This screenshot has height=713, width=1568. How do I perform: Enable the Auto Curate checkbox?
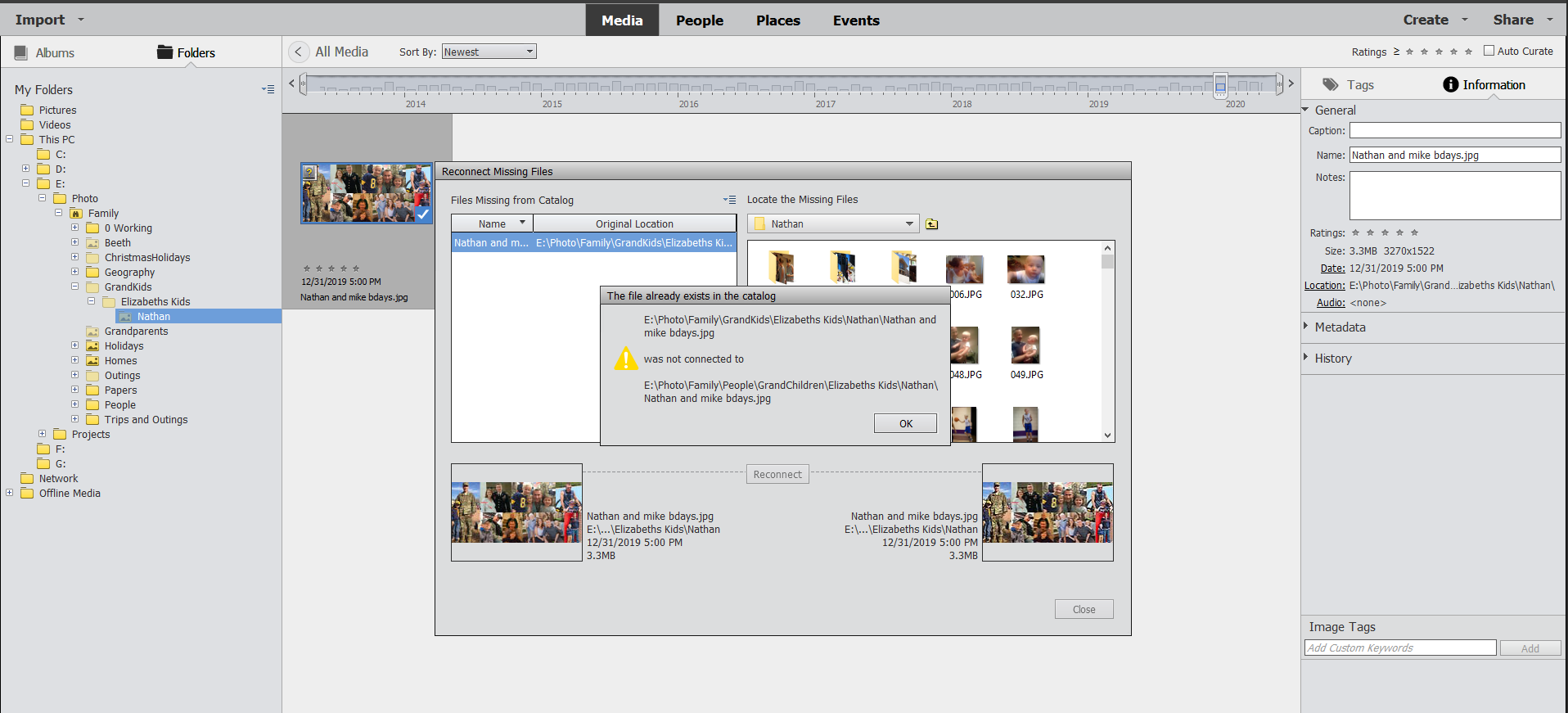coord(1489,51)
